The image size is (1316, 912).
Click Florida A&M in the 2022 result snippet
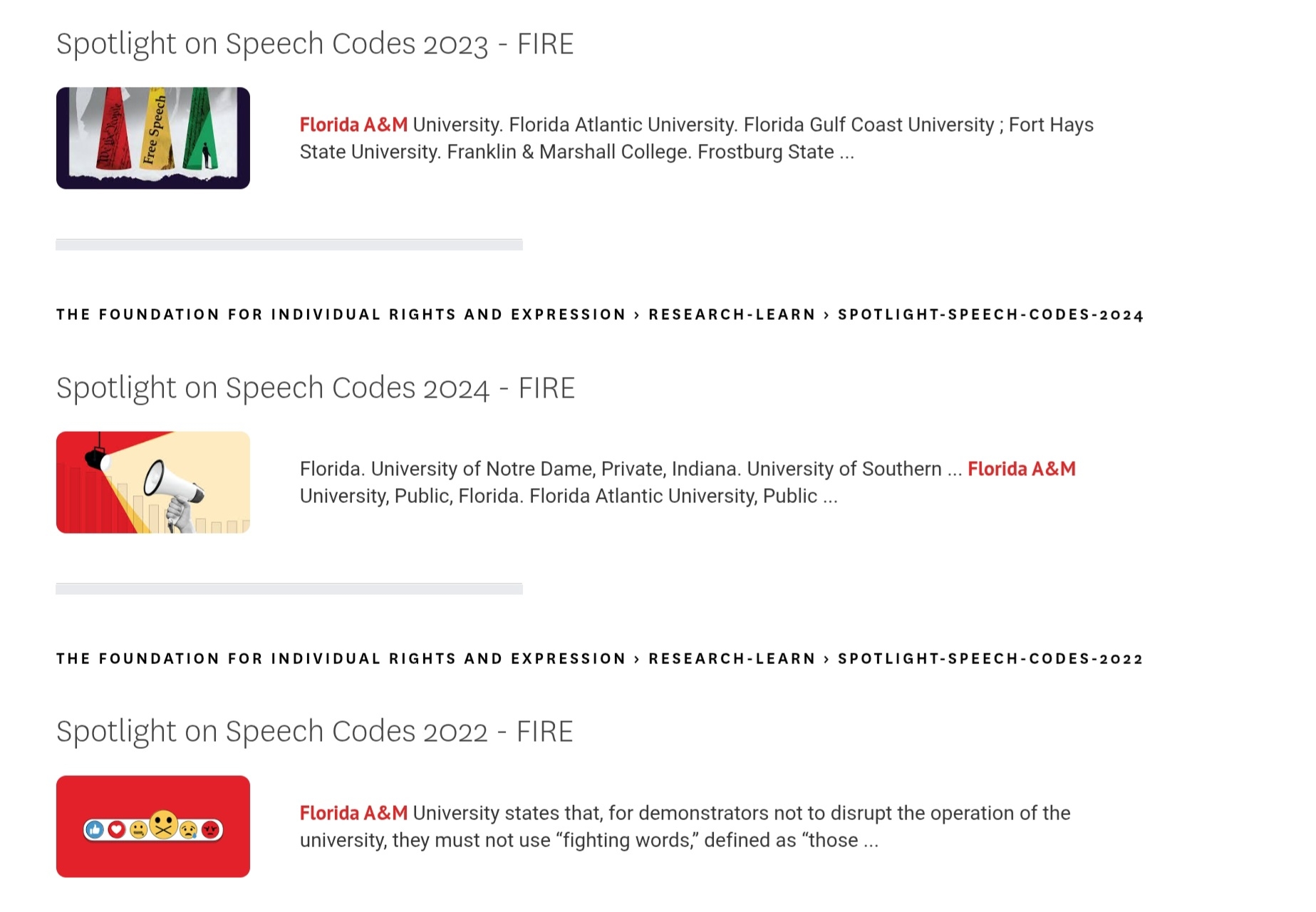(353, 813)
